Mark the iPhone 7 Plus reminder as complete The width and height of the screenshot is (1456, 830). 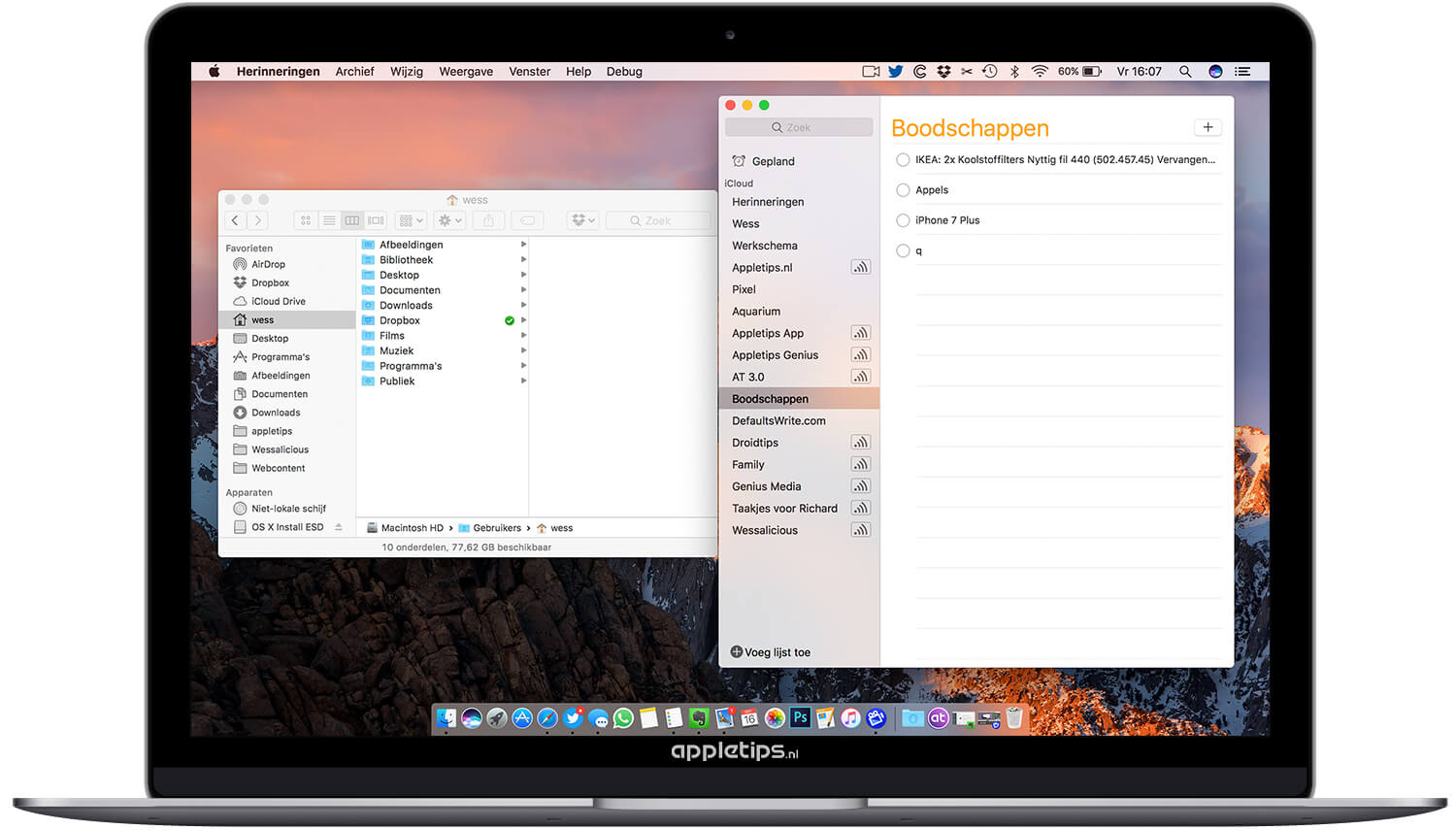pyautogui.click(x=903, y=220)
